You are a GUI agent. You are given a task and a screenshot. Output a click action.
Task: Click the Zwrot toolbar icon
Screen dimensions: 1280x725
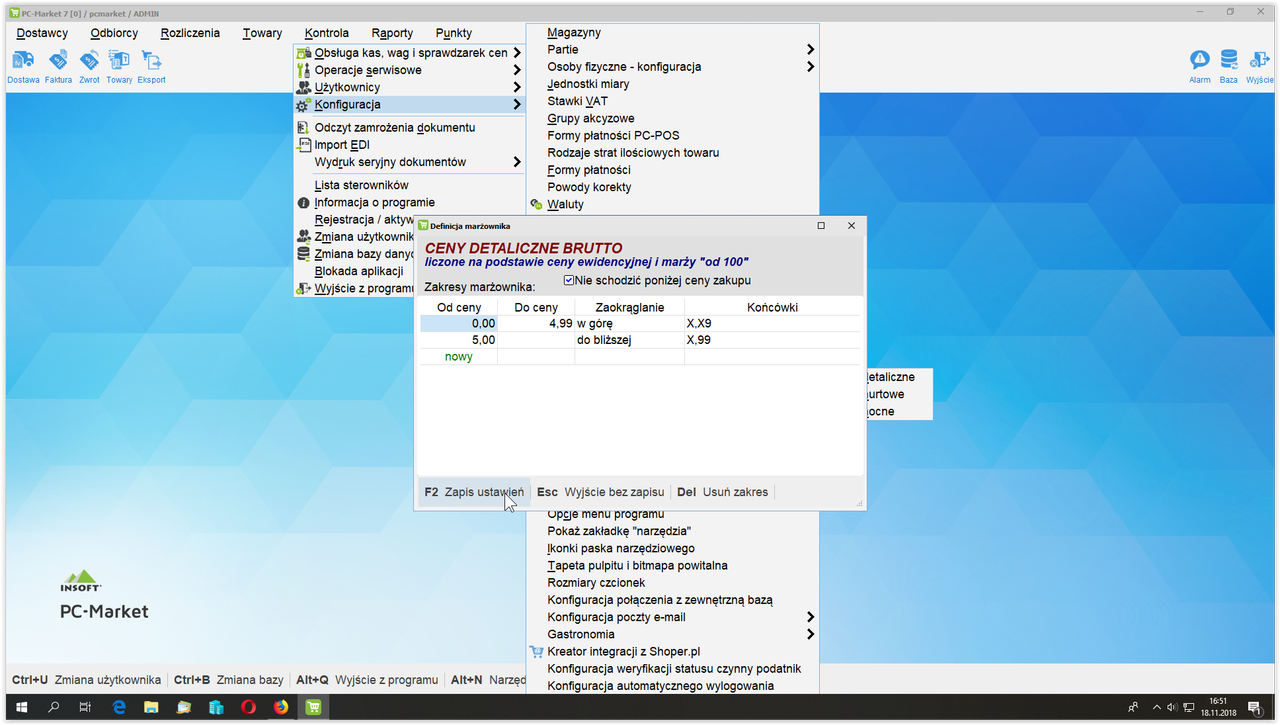[x=89, y=67]
